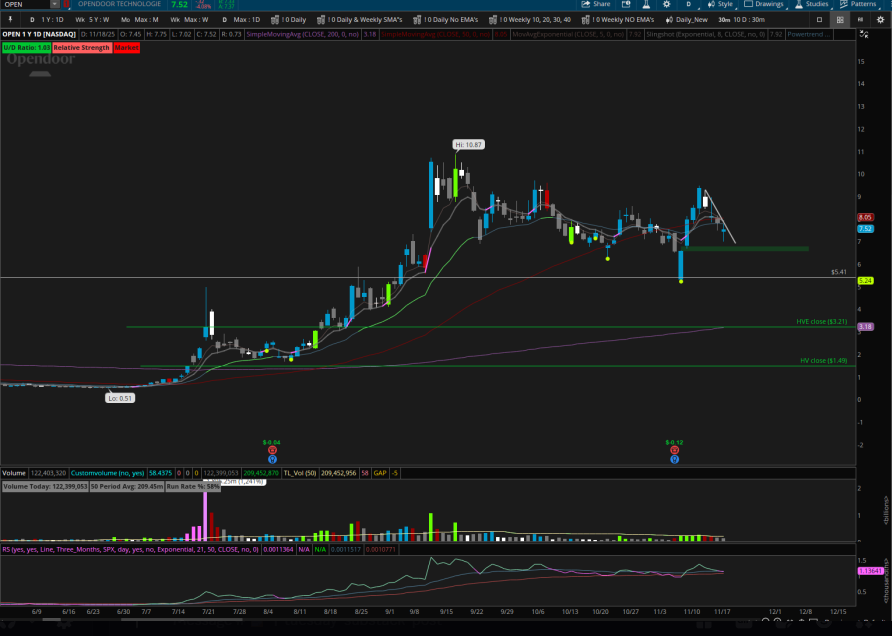The height and width of the screenshot is (636, 892).
Task: Click the Customvolume (no, yes) study label
Action: point(108,473)
